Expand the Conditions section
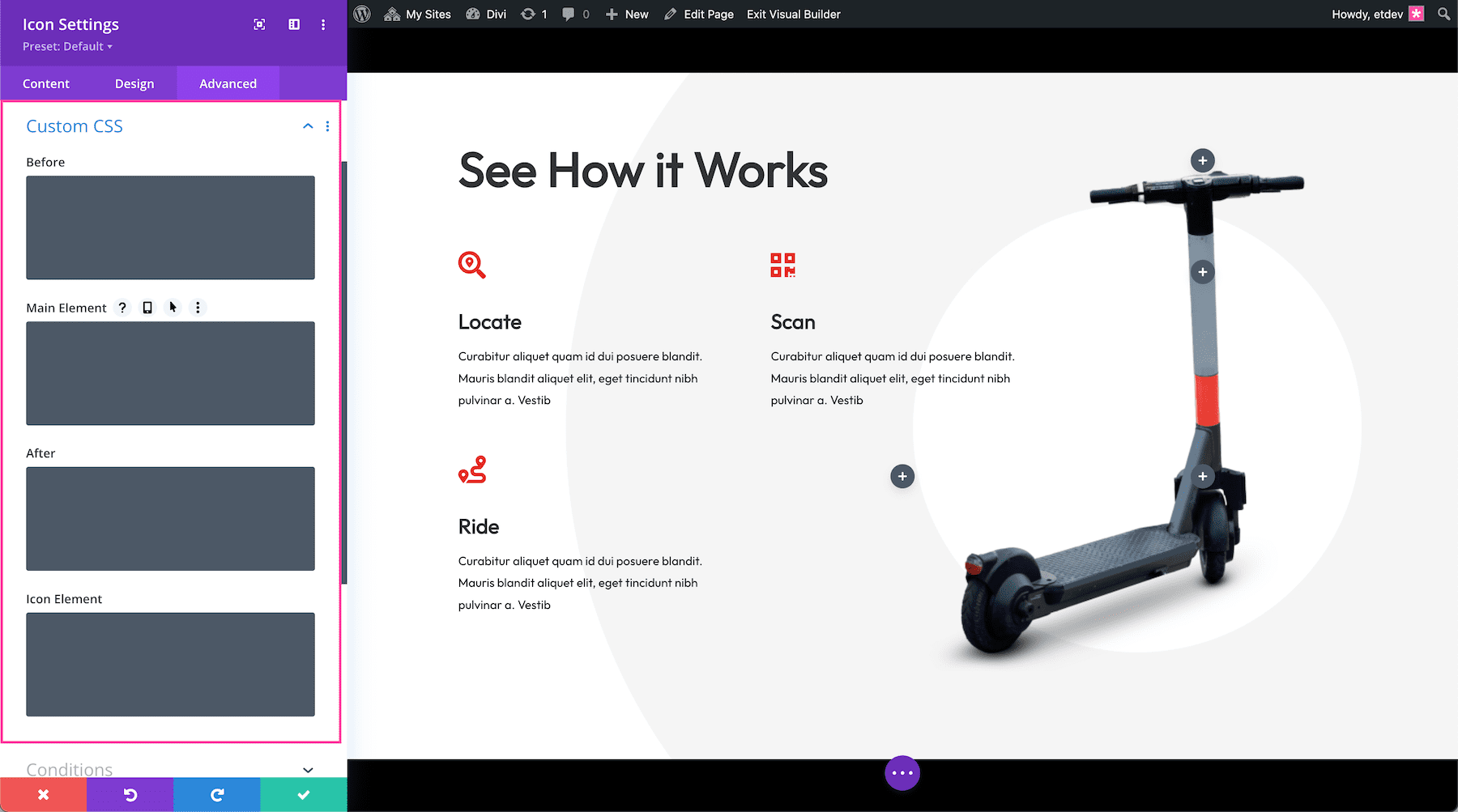This screenshot has height=812, width=1458. tap(307, 770)
